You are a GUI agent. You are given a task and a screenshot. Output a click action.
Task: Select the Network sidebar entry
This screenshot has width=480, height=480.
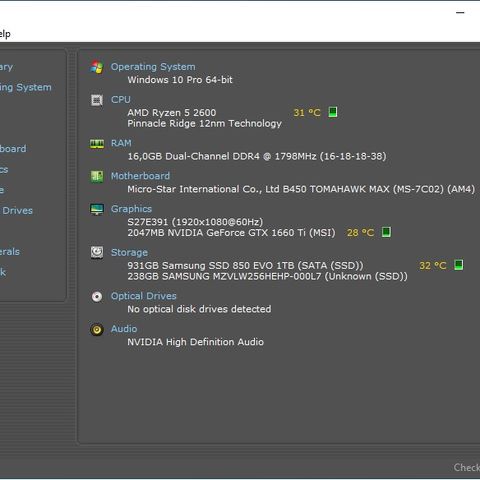[3, 272]
